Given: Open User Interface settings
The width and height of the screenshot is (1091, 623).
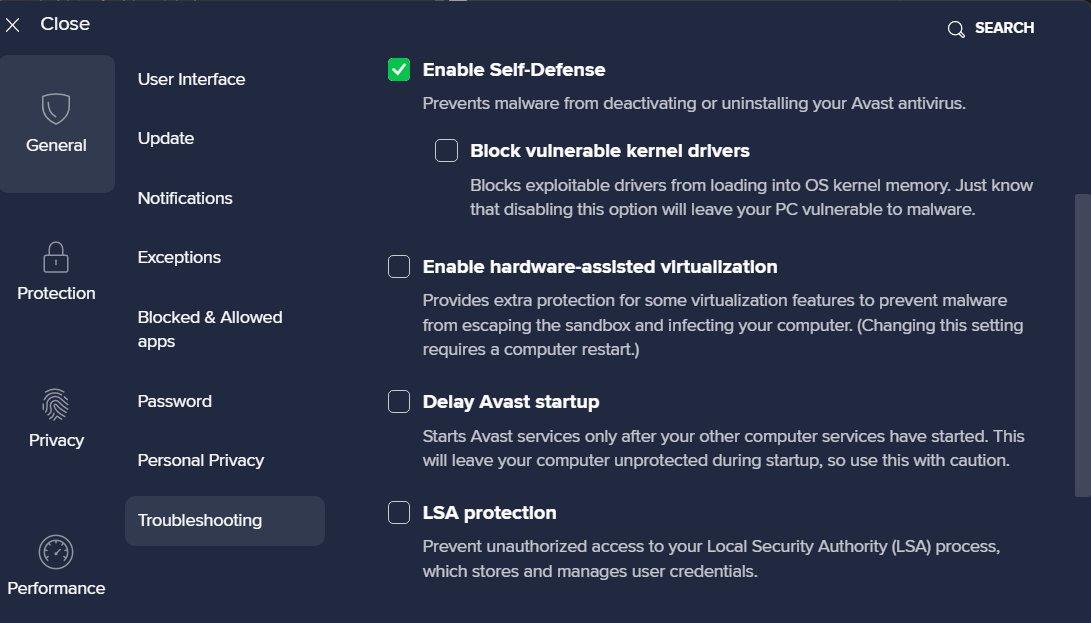Looking at the screenshot, I should click(x=191, y=79).
